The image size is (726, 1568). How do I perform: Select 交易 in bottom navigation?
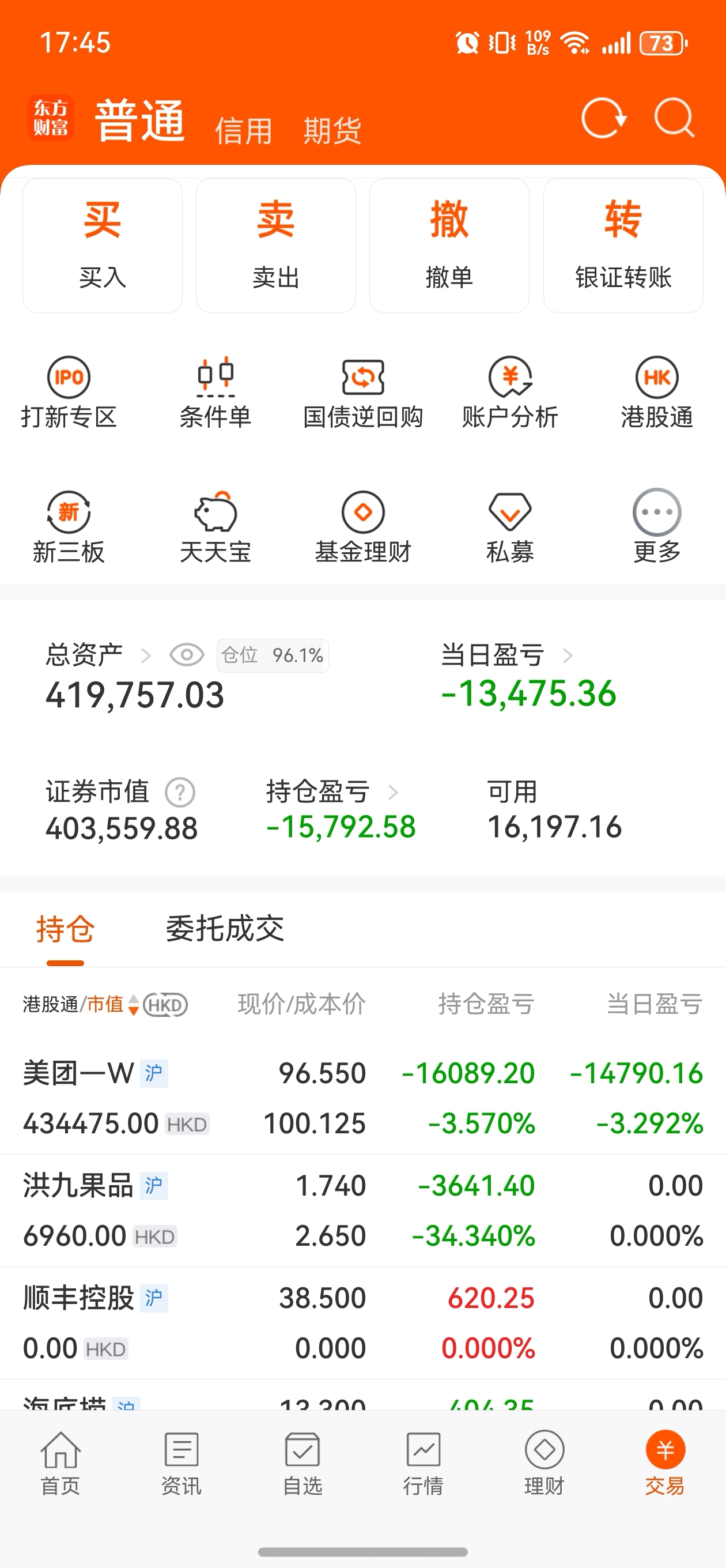[665, 1463]
